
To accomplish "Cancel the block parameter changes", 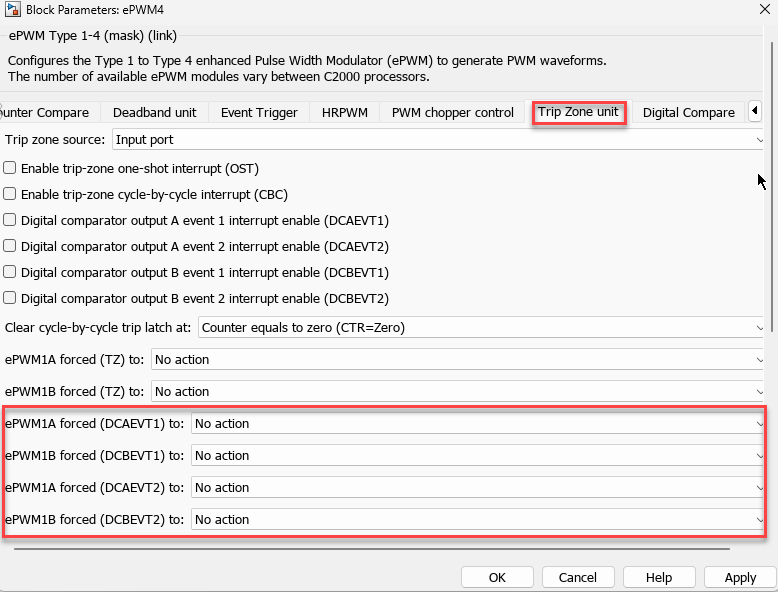I will point(577,577).
